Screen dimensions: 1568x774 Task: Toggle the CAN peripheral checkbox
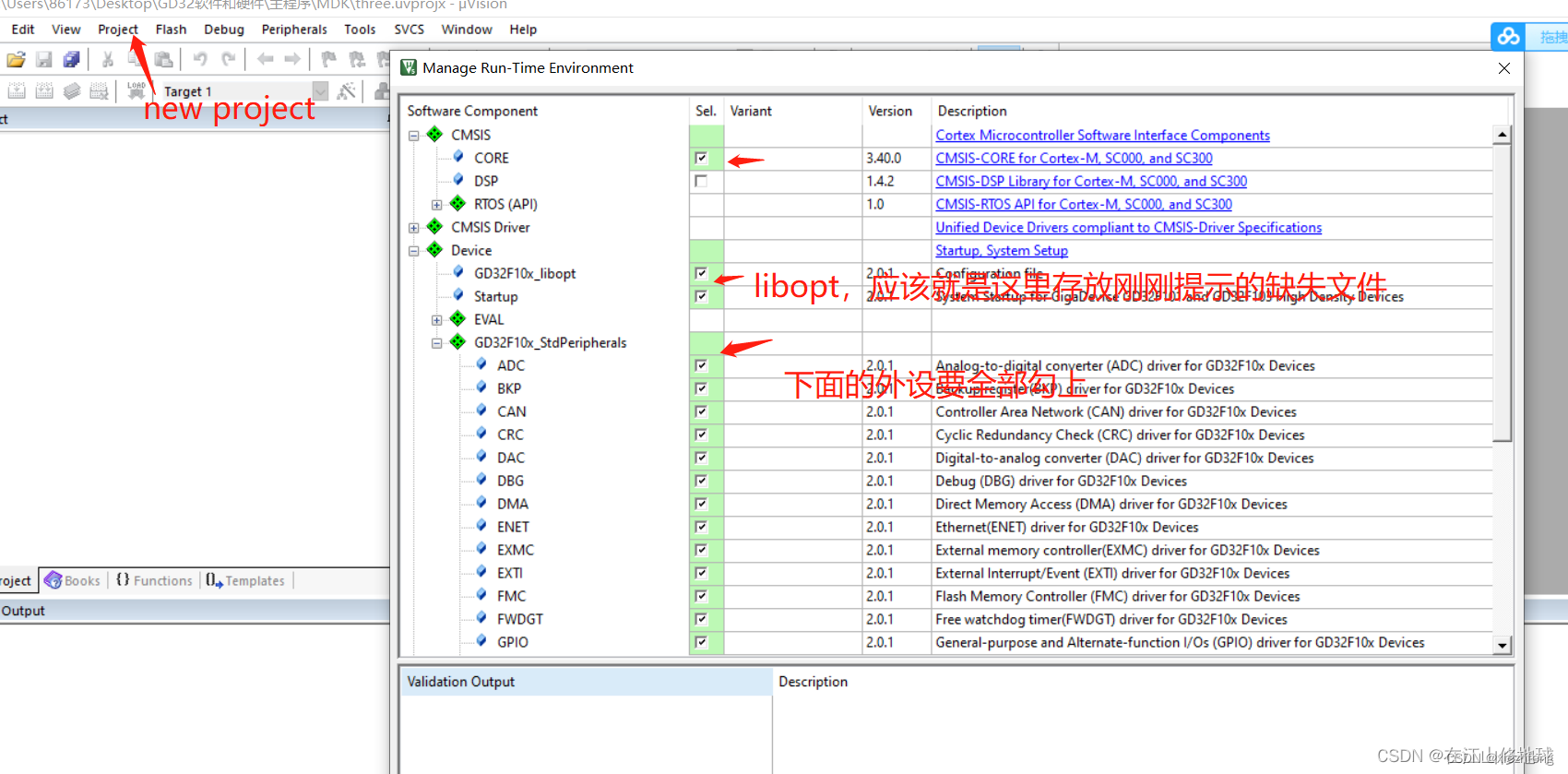point(701,411)
